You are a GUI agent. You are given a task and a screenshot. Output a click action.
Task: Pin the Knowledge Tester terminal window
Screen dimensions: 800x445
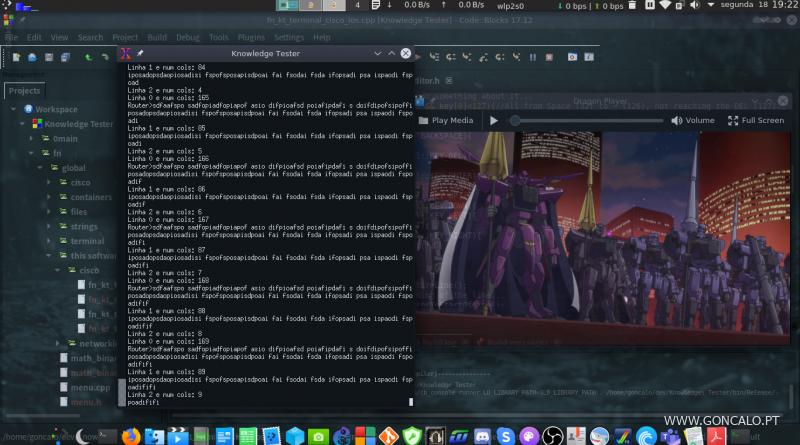(x=140, y=53)
